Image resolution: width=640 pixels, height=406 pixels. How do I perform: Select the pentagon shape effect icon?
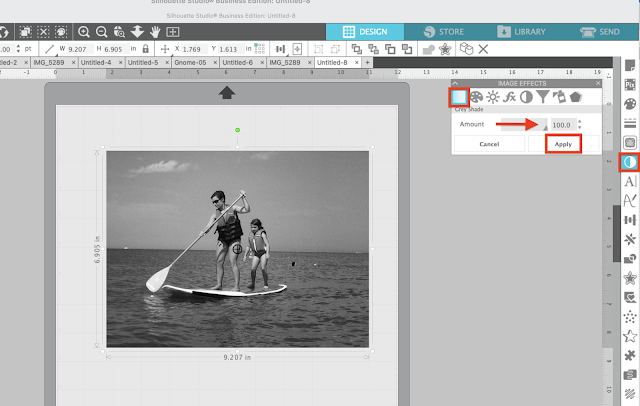point(576,97)
